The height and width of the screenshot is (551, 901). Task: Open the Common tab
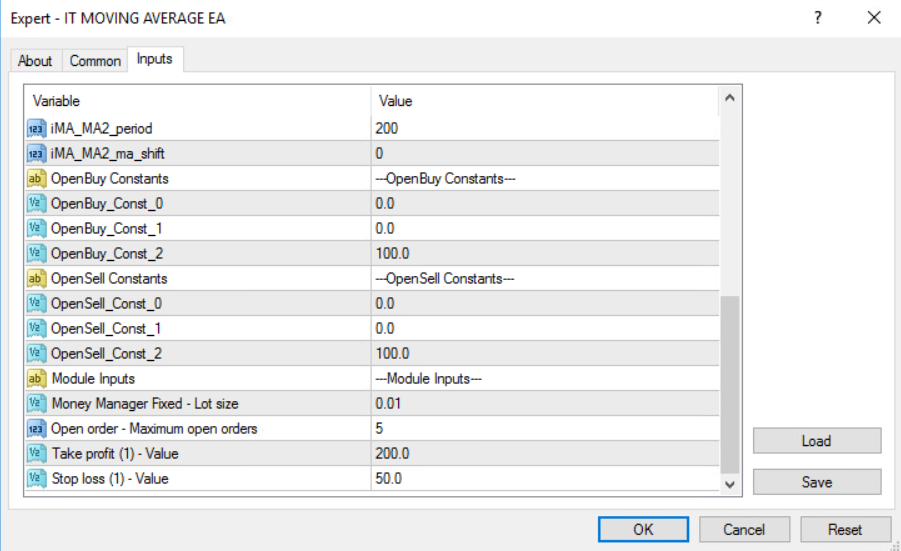[x=95, y=60]
